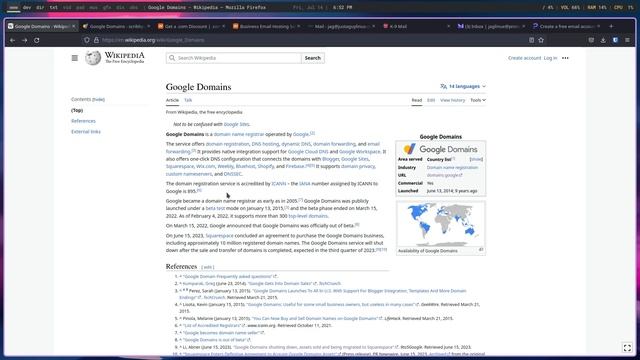Toggle reader view in the address bar

[x=531, y=40]
